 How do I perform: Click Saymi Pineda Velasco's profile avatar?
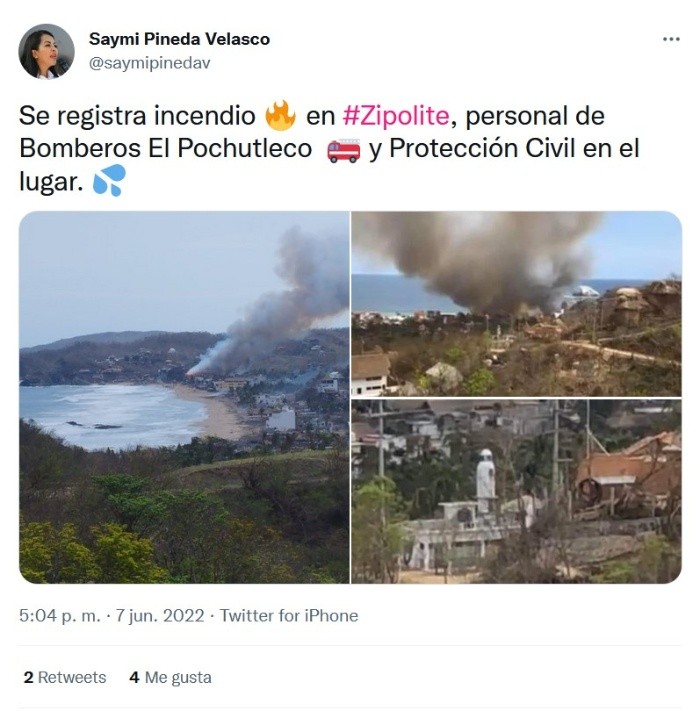pos(46,51)
